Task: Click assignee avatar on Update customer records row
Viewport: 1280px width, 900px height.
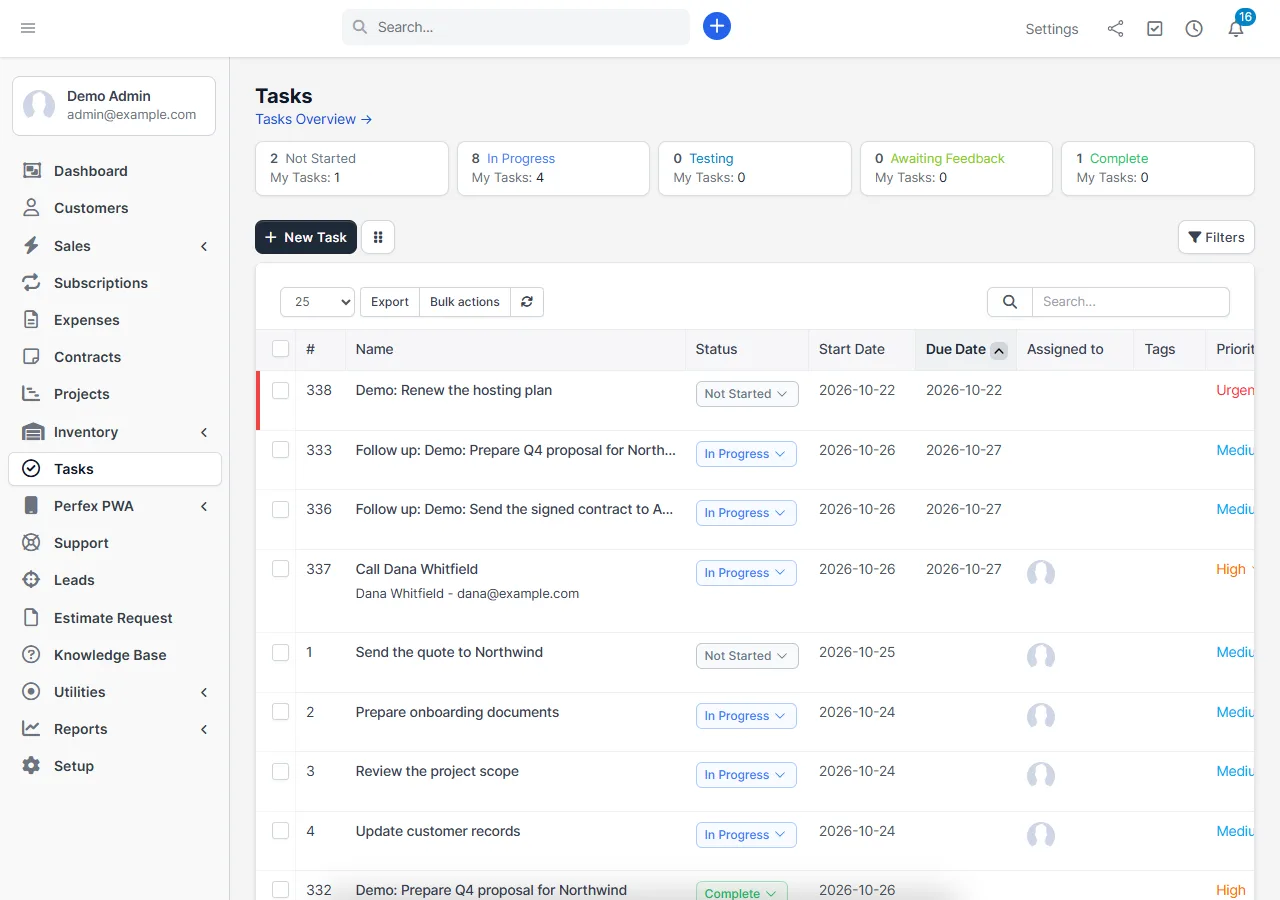Action: click(x=1041, y=835)
